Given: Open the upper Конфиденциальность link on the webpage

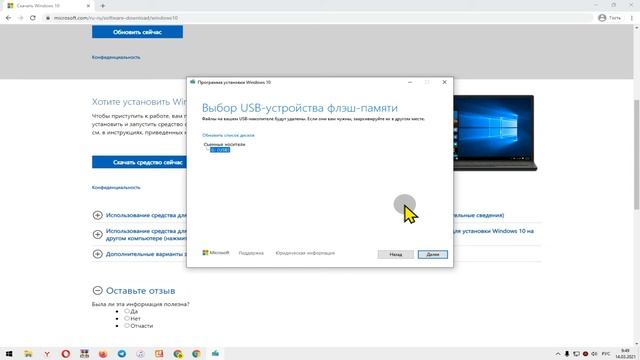Looking at the screenshot, I should tap(116, 57).
